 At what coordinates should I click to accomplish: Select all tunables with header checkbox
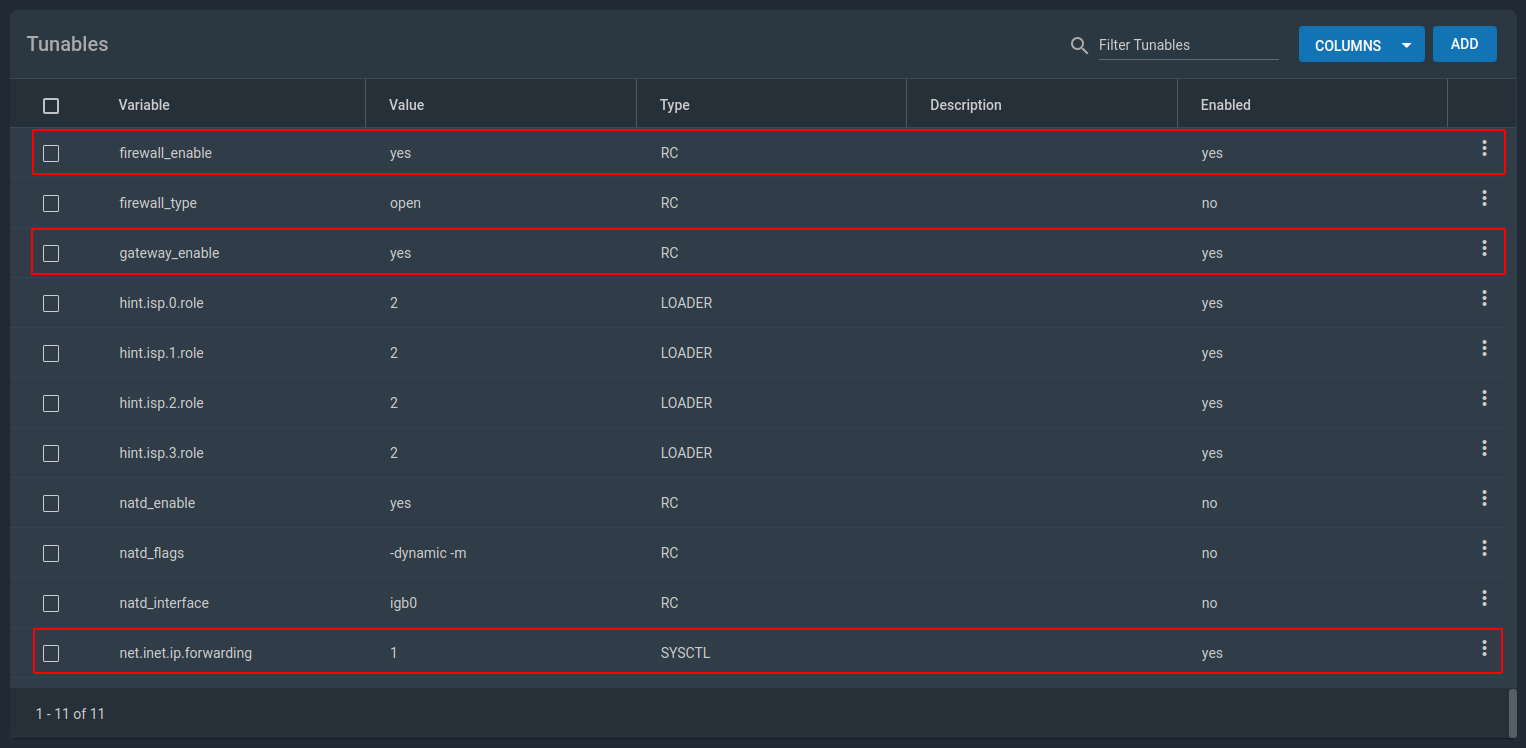[x=51, y=105]
